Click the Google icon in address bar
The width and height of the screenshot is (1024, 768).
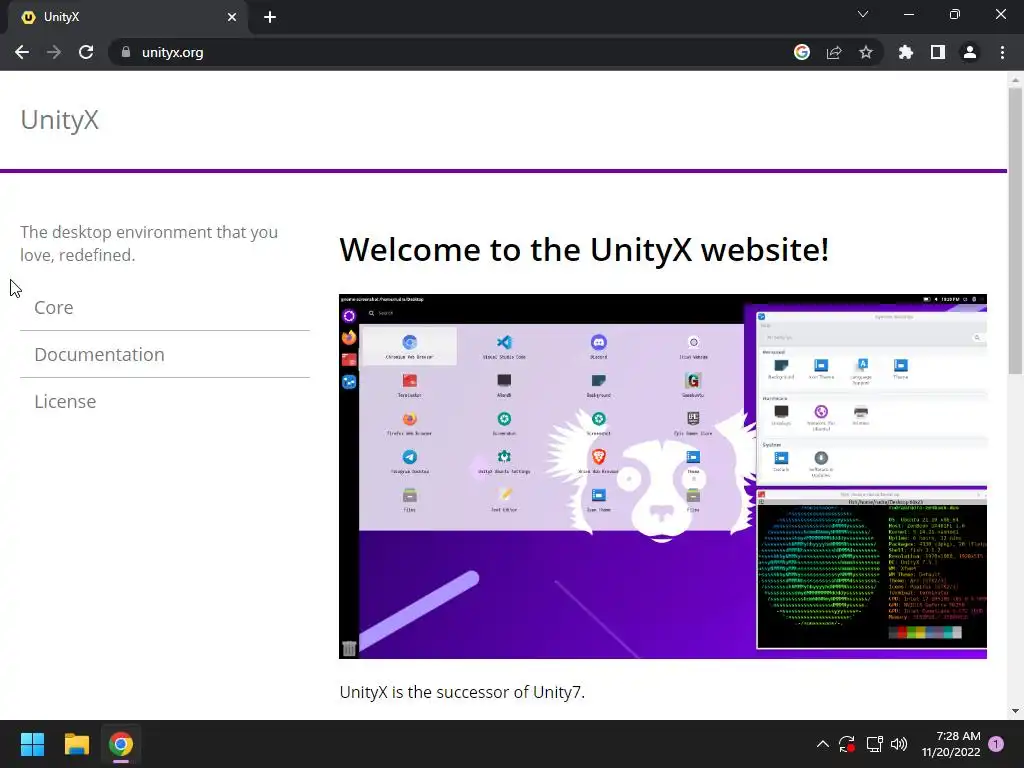801,52
